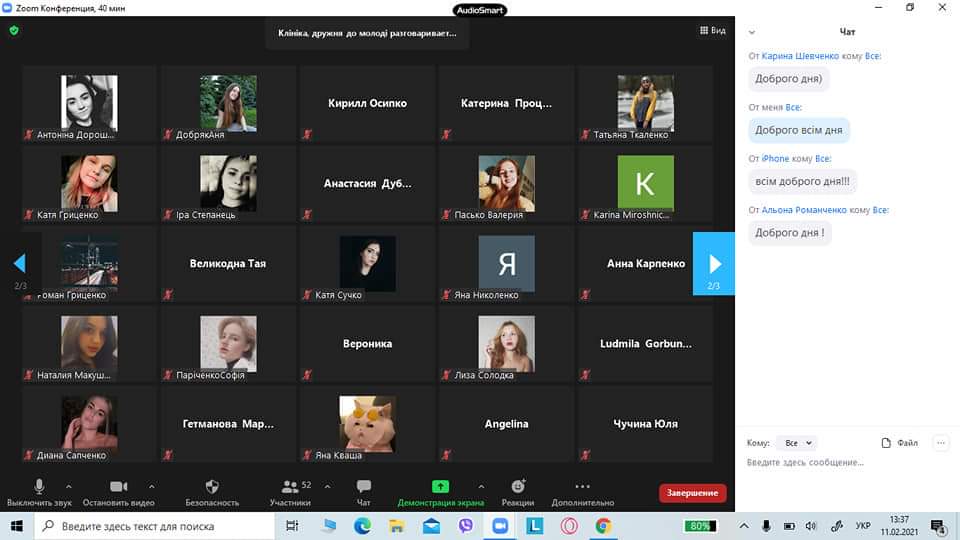960x540 pixels.
Task: Select participant tile Катя Сучко
Action: 367,264
